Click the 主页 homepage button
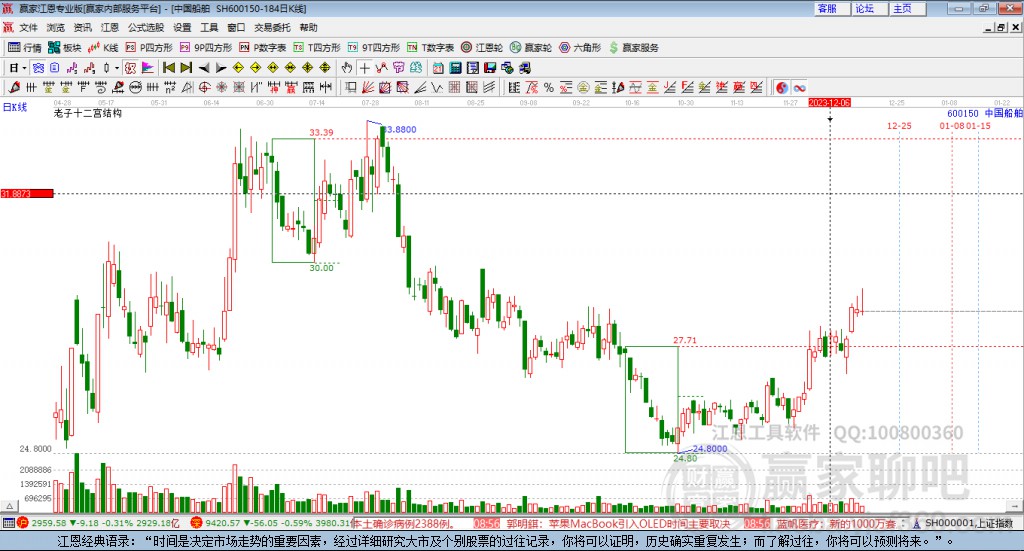The image size is (1024, 551). click(x=908, y=8)
